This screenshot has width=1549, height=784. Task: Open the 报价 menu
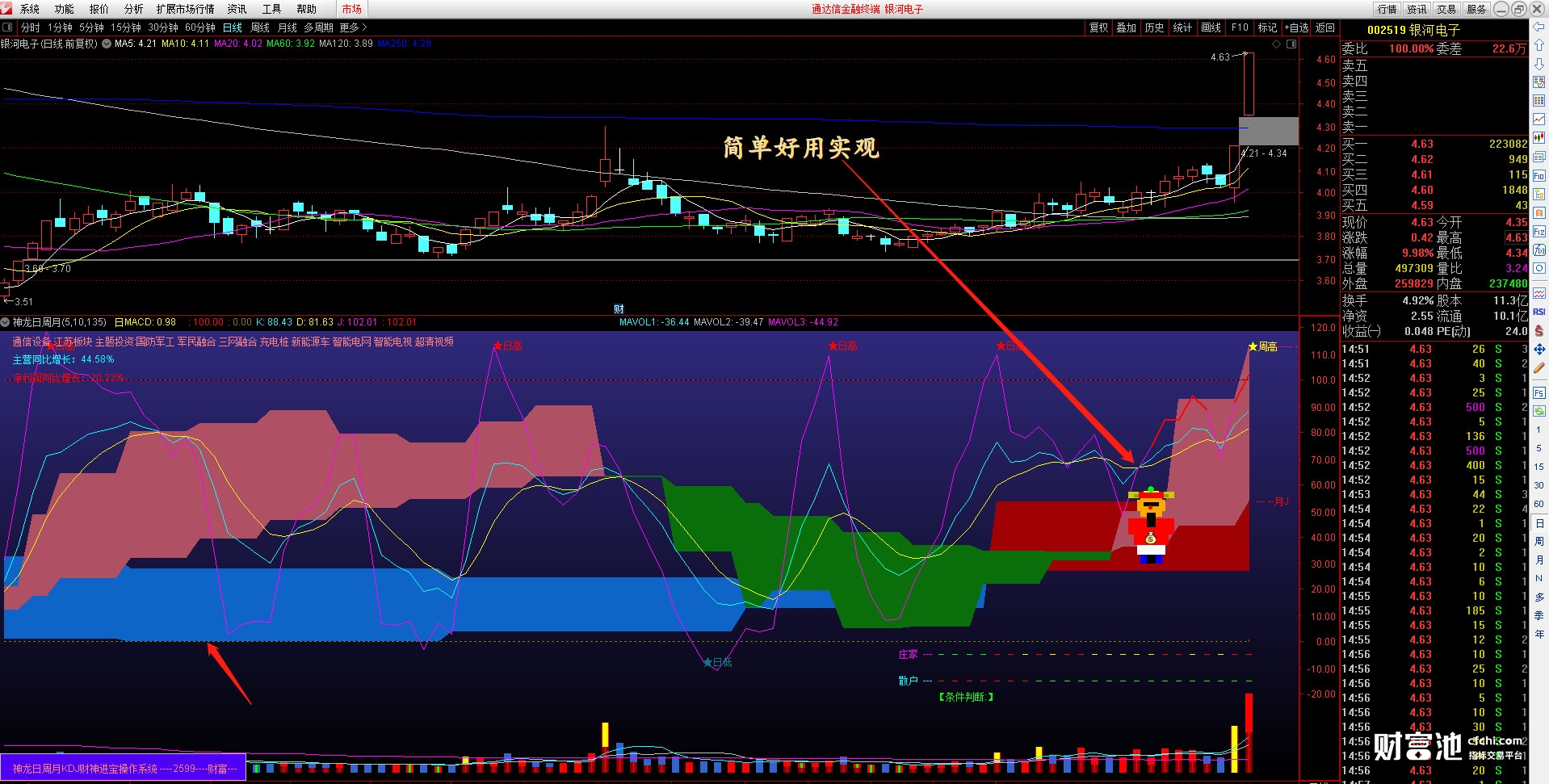[99, 9]
